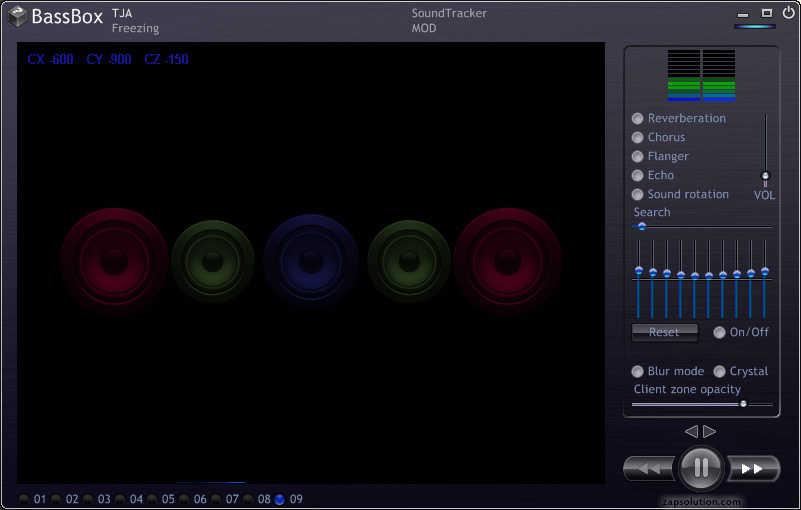Click the VOL volume slider knob
The width and height of the screenshot is (801, 510).
765,176
